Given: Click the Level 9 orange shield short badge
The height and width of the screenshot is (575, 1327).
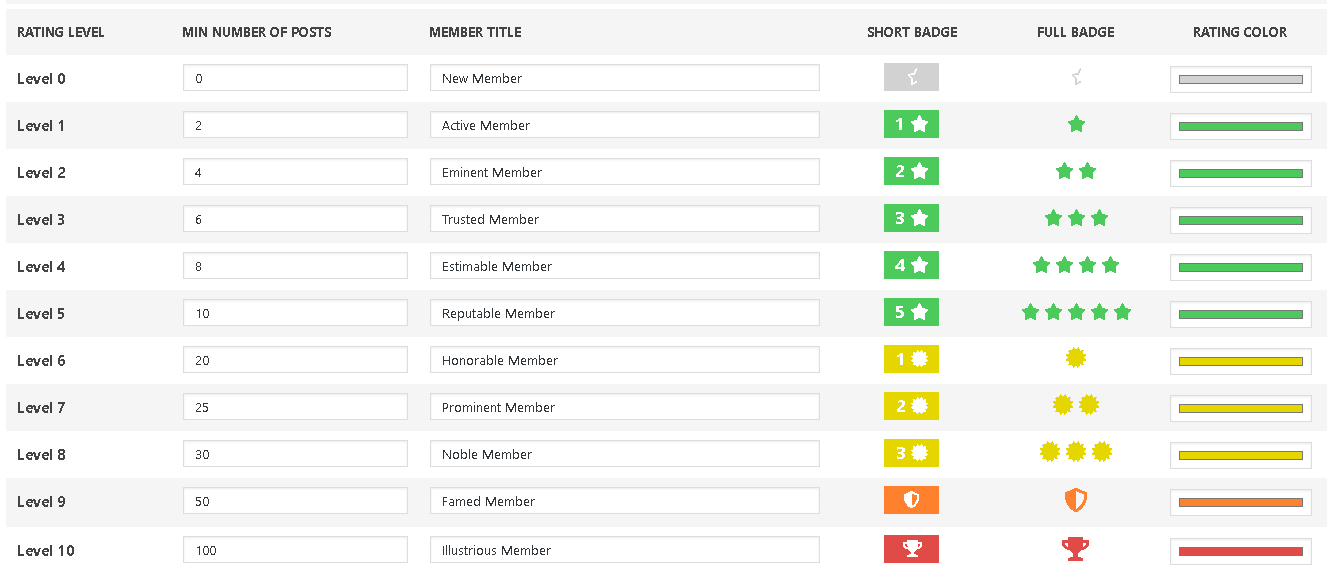Looking at the screenshot, I should click(x=911, y=500).
